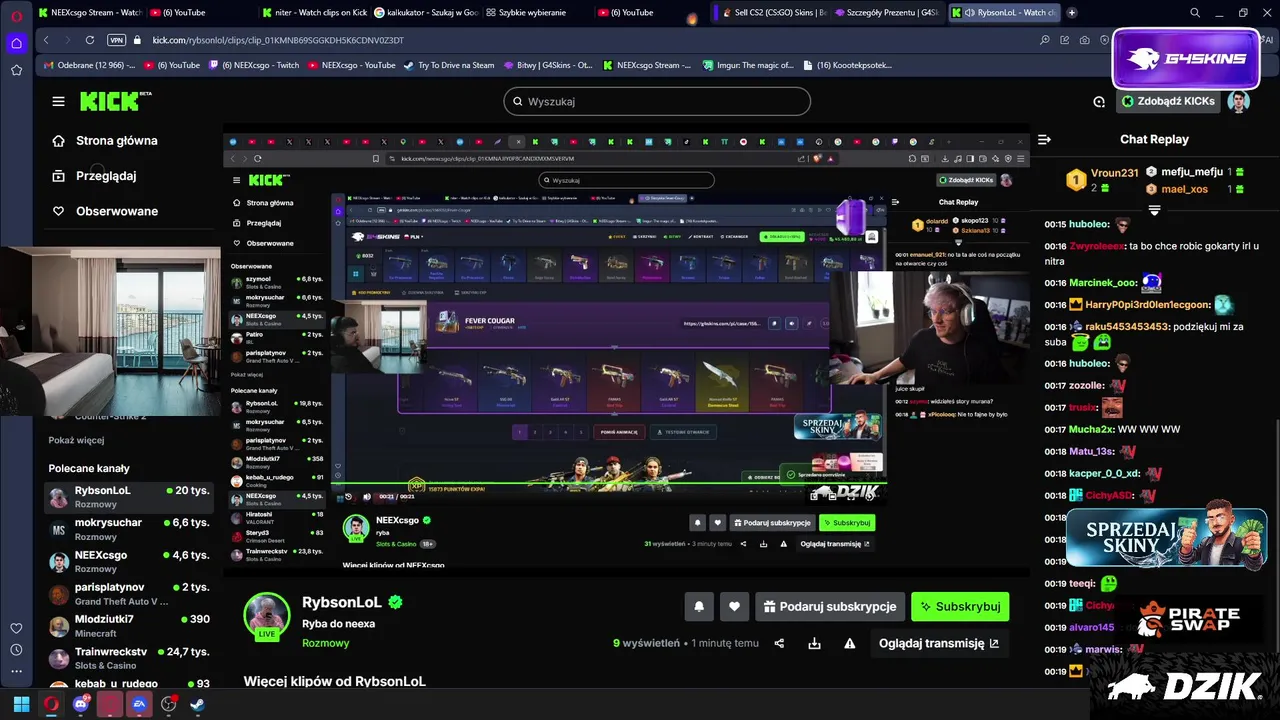Open recommended channel parisplatynov
Image resolution: width=1280 pixels, height=720 pixels.
[x=129, y=593]
